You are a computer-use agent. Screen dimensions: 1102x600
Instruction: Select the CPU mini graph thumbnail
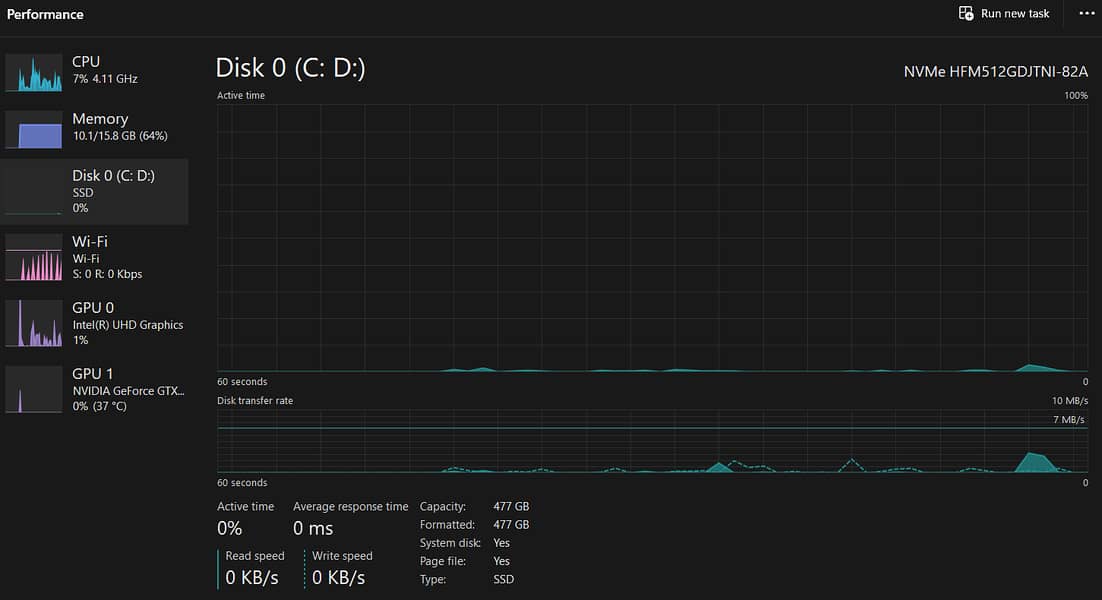tap(34, 73)
